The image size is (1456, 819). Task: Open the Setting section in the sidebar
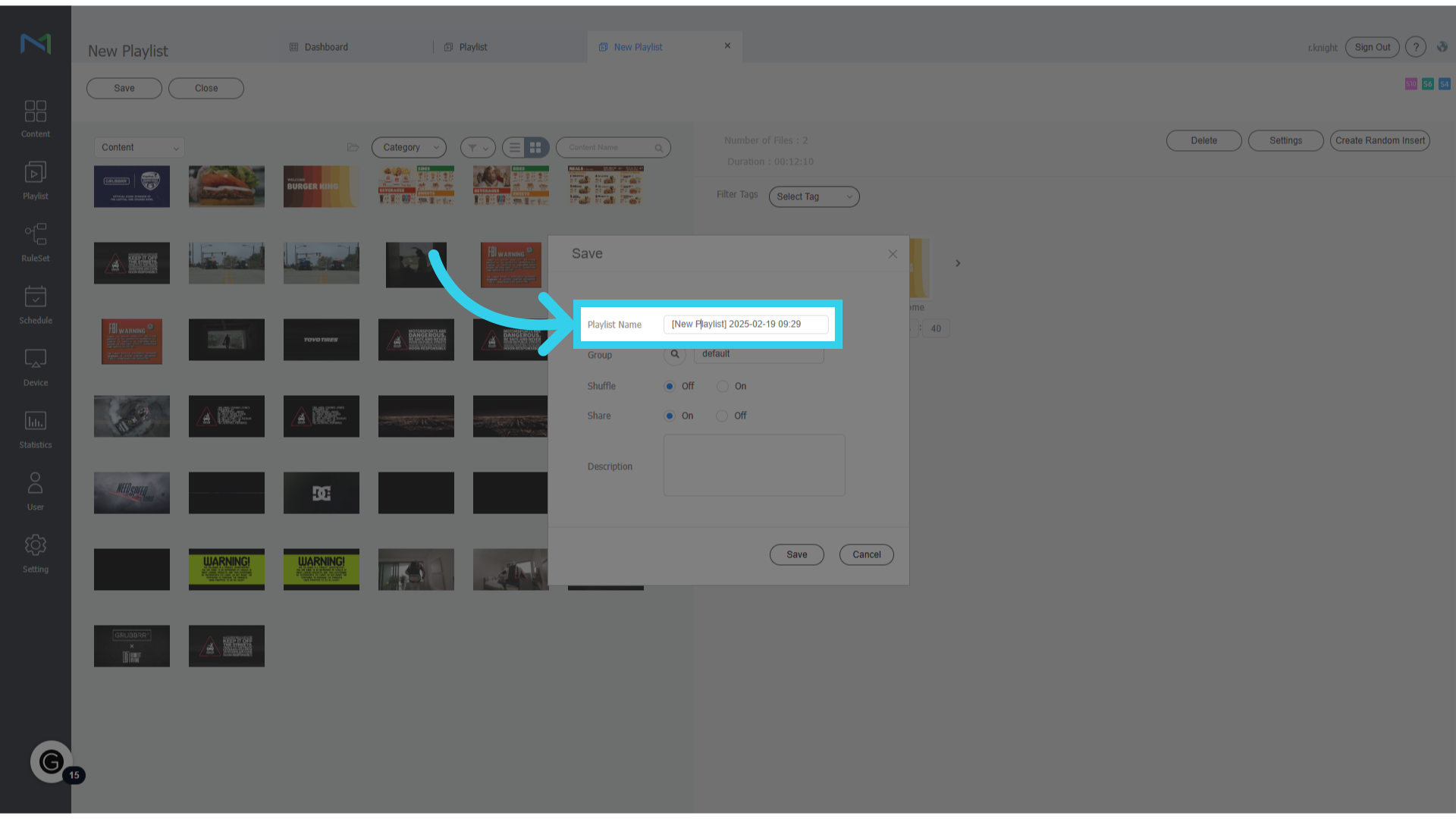coord(36,554)
